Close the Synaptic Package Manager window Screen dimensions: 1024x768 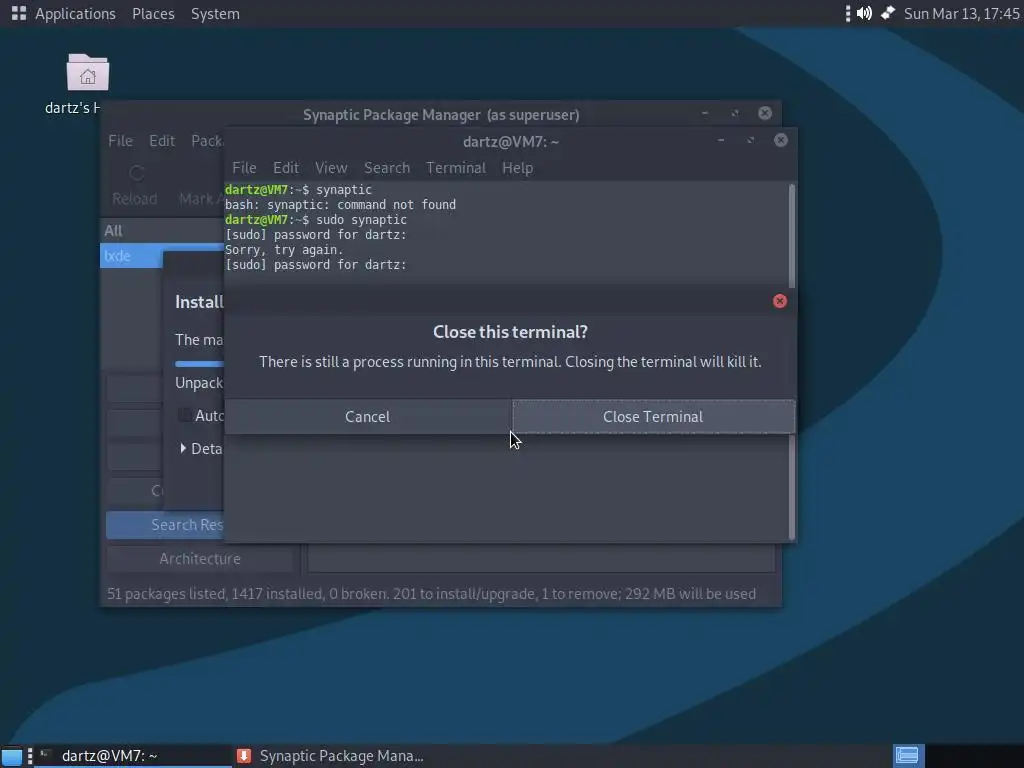pyautogui.click(x=765, y=113)
